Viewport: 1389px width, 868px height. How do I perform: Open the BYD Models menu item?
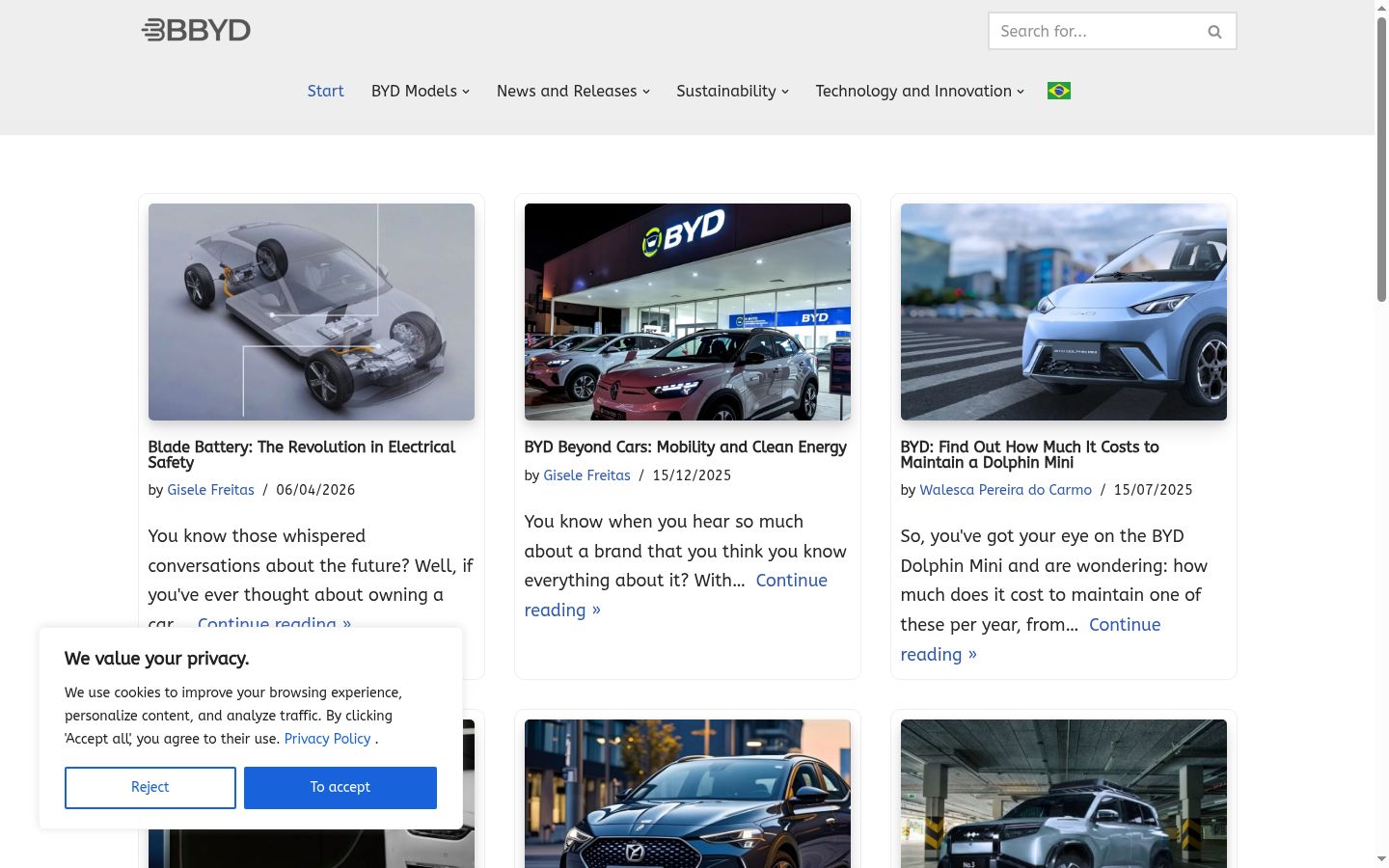[414, 91]
